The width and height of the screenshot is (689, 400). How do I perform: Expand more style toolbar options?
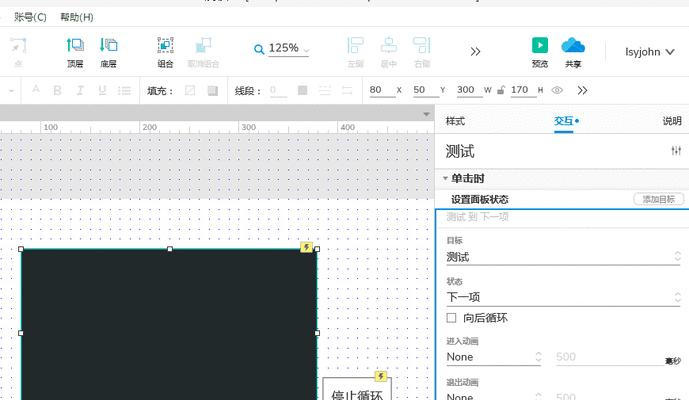coord(582,91)
